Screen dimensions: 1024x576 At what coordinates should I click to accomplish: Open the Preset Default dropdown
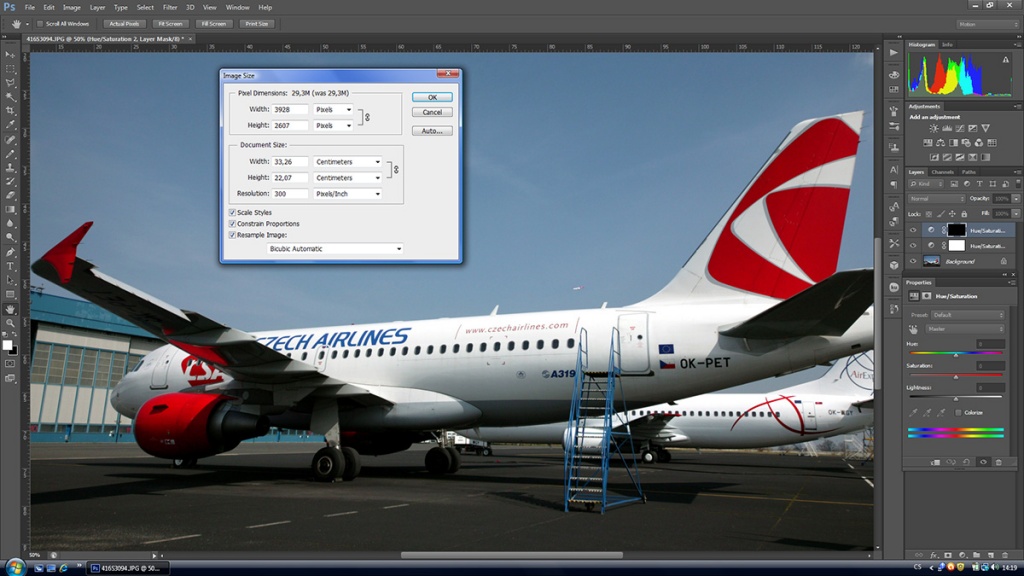point(968,315)
